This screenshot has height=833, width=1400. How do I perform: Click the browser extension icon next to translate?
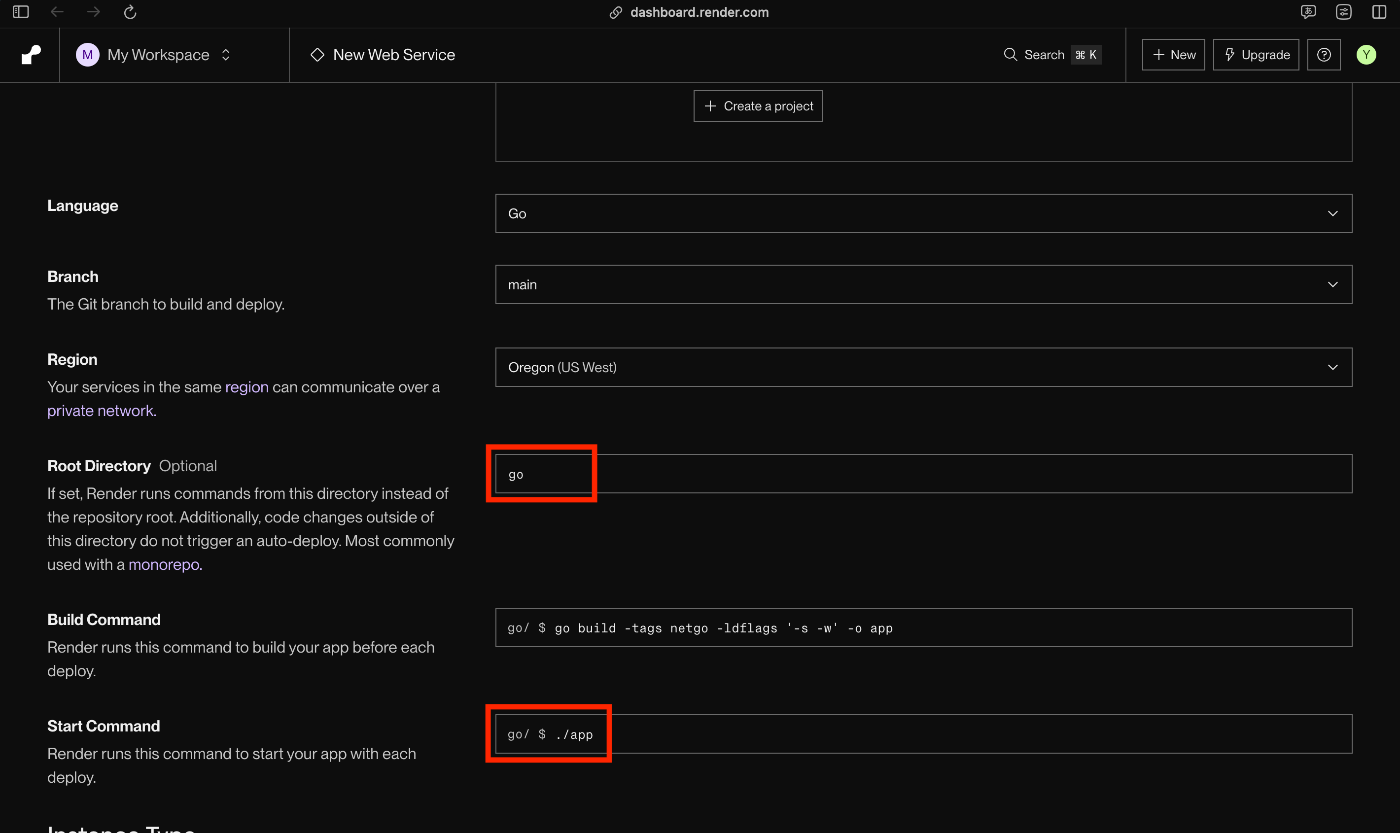[x=1344, y=12]
